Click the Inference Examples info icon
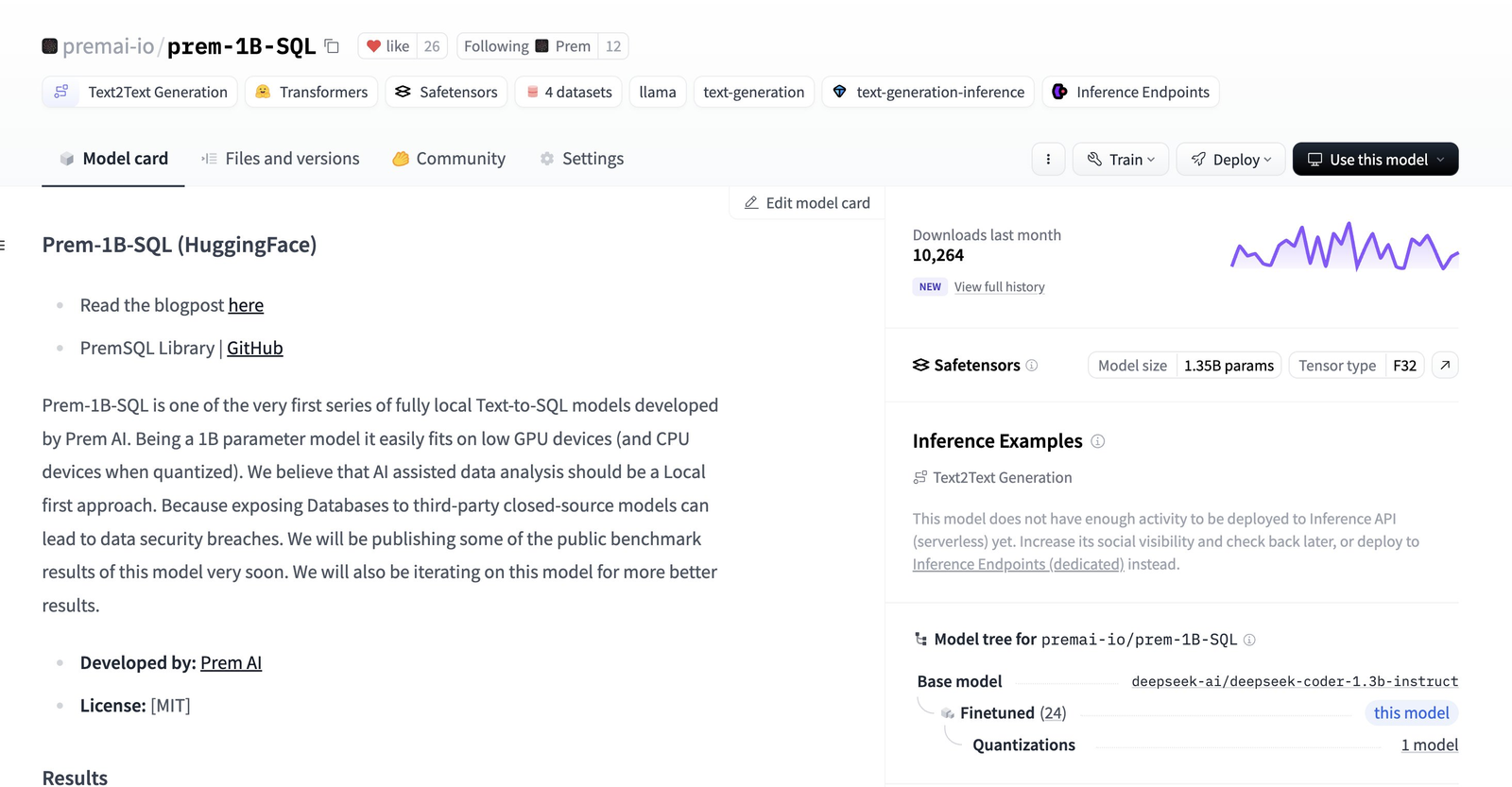Viewport: 1512px width, 787px height. (x=1098, y=441)
